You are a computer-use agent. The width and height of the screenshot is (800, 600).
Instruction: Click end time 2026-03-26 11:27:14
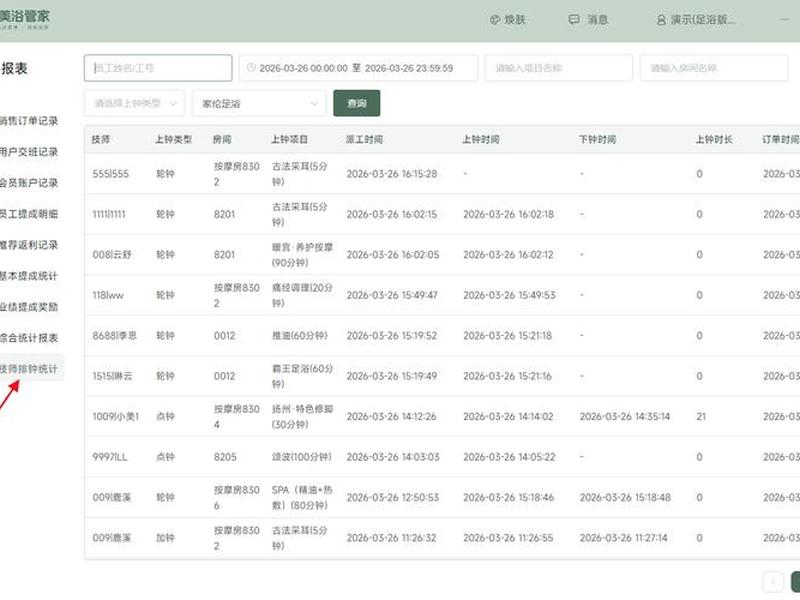[x=623, y=538]
